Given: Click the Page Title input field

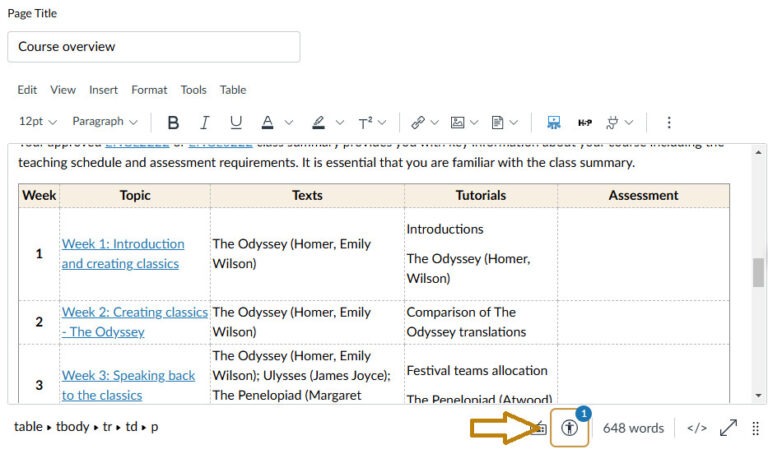Looking at the screenshot, I should [153, 46].
